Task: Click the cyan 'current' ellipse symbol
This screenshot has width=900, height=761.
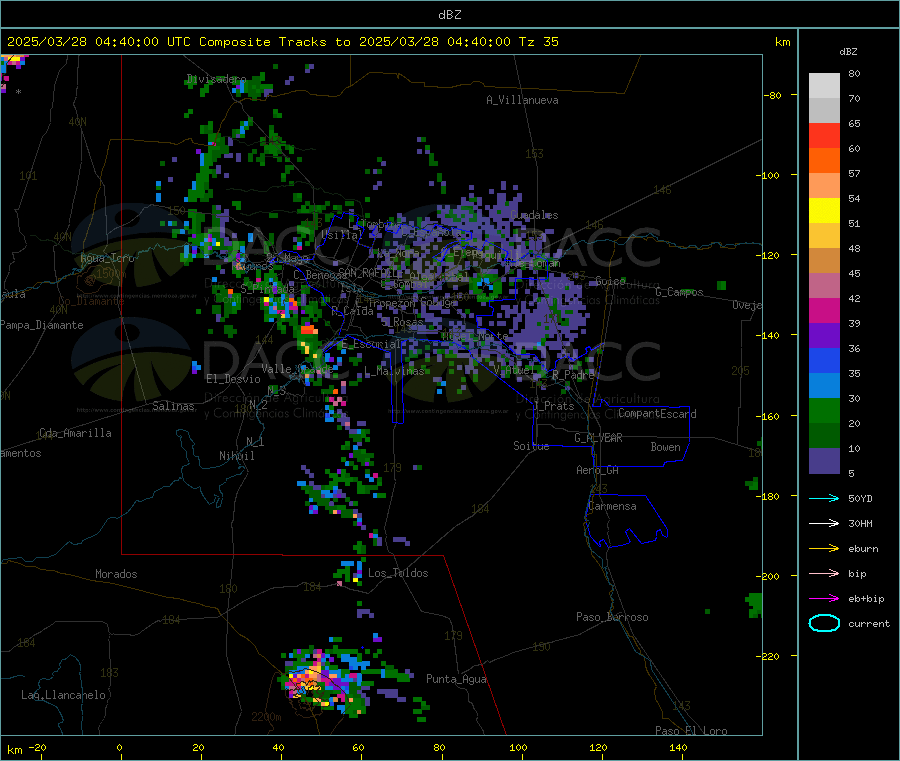Action: (x=824, y=623)
